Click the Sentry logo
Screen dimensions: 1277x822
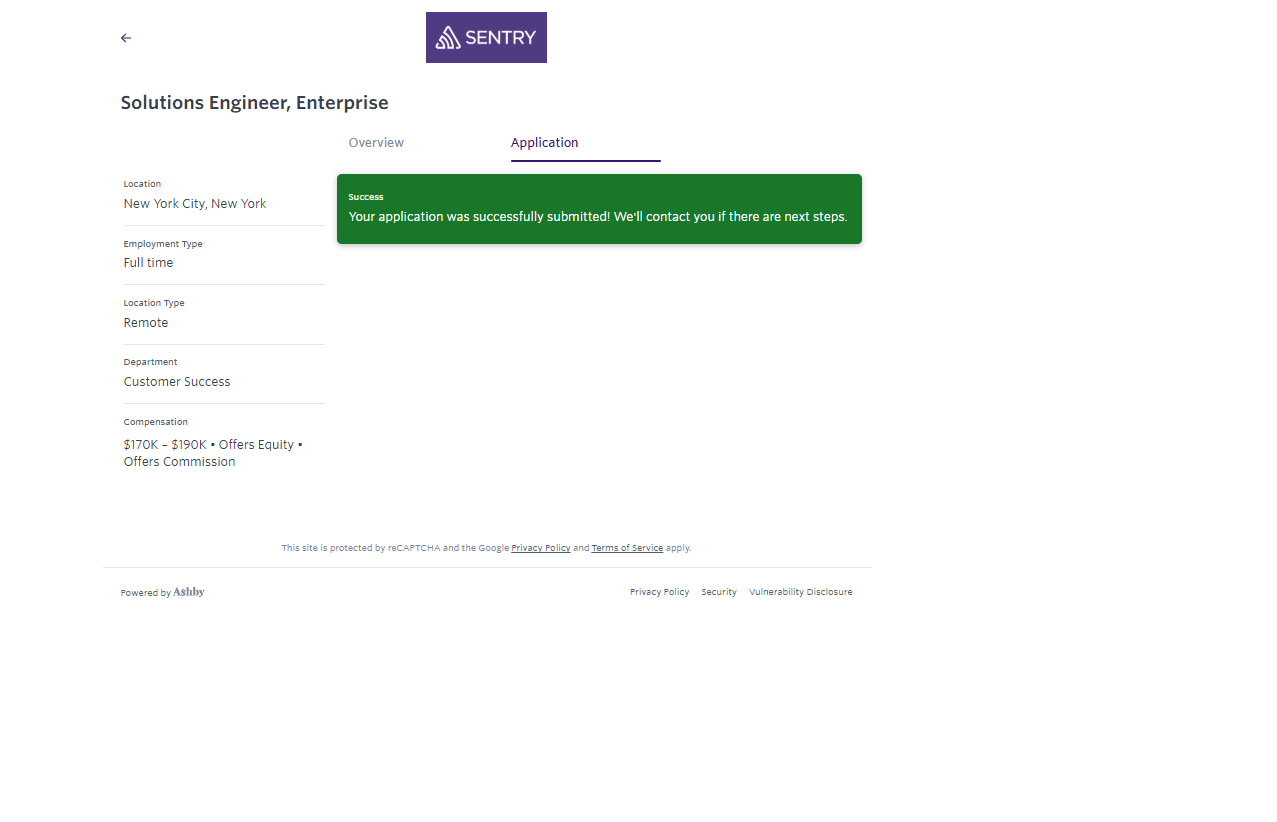tap(486, 38)
